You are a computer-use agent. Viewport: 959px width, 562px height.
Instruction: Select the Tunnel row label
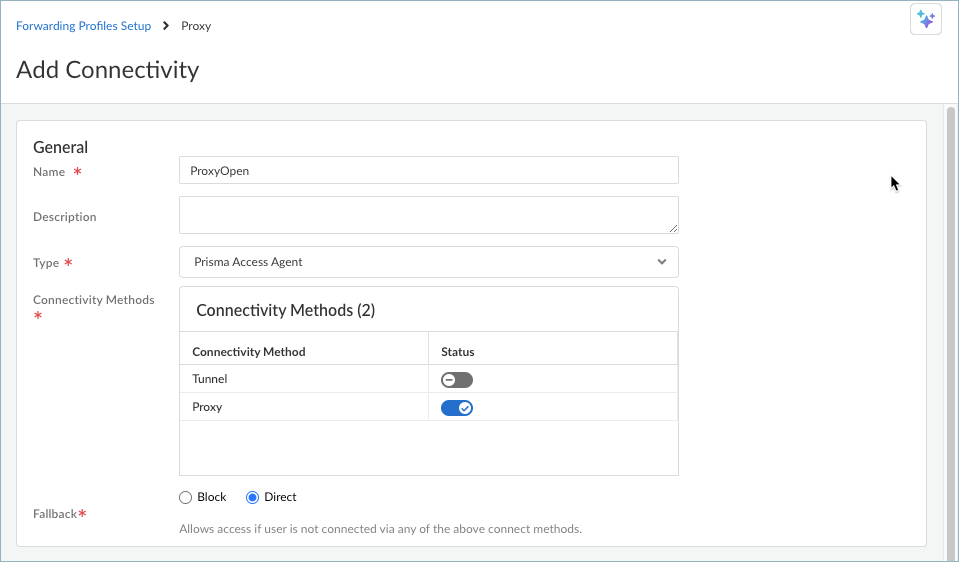(x=209, y=379)
